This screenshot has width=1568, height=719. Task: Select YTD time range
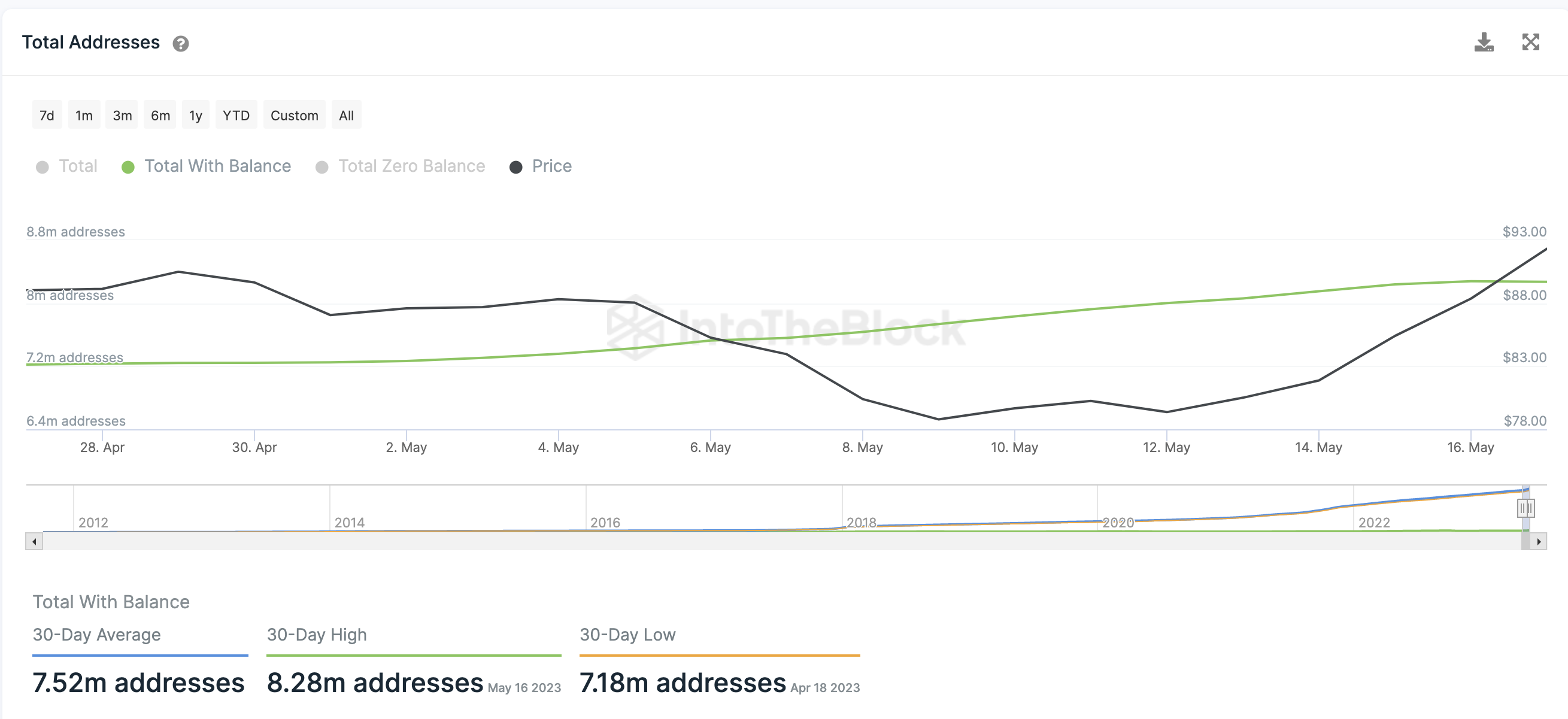tap(235, 115)
